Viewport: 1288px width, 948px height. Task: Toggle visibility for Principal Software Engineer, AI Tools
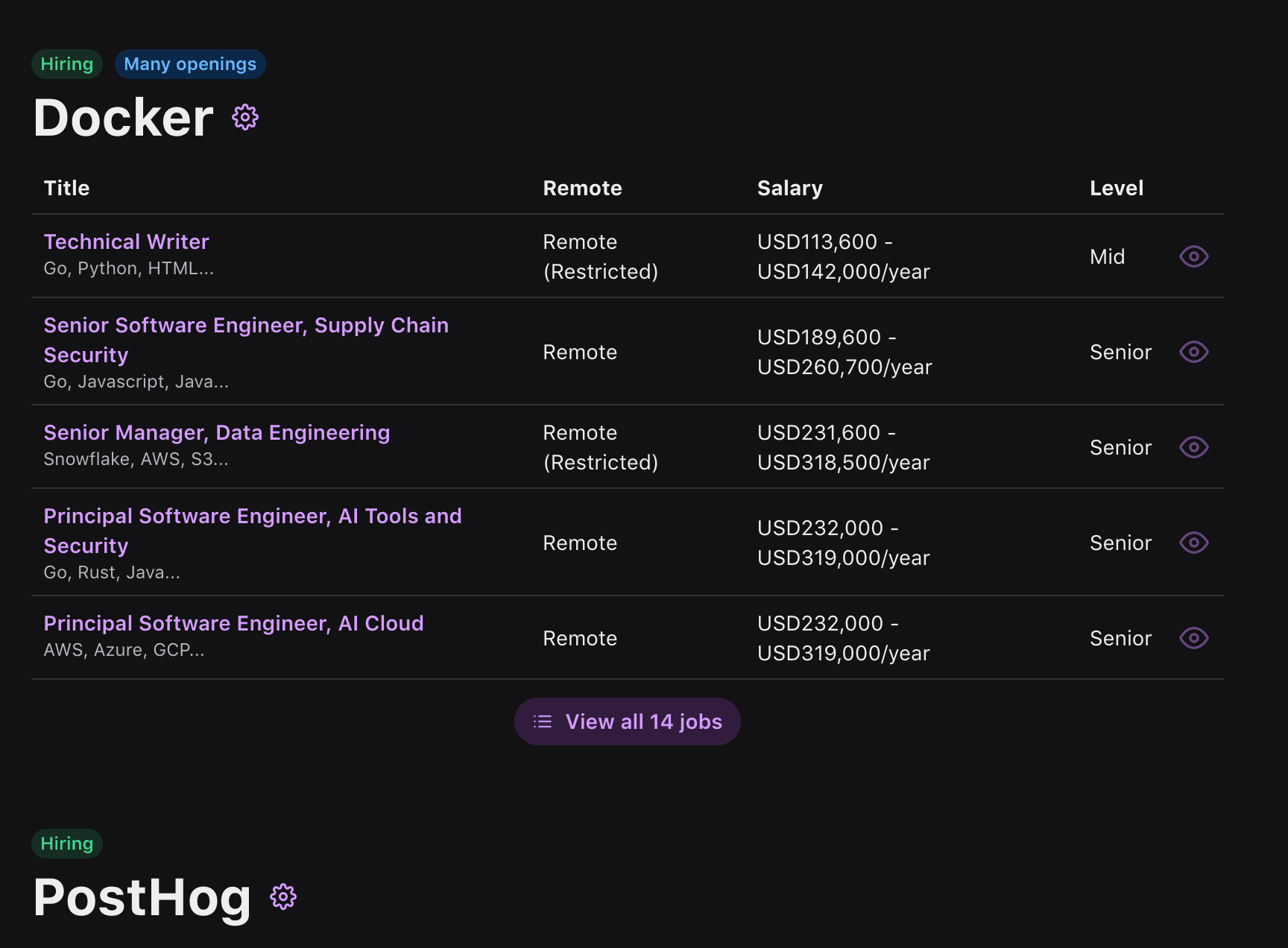tap(1193, 543)
